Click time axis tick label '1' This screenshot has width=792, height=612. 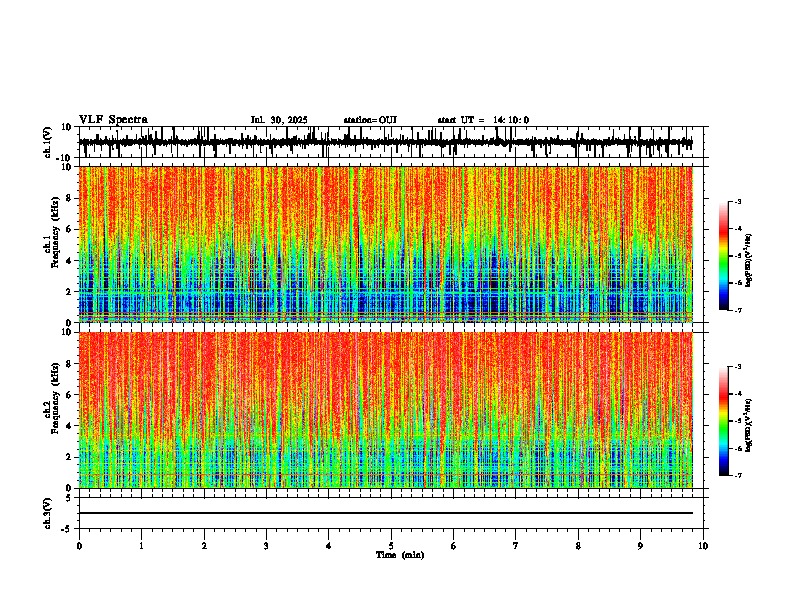click(x=141, y=546)
